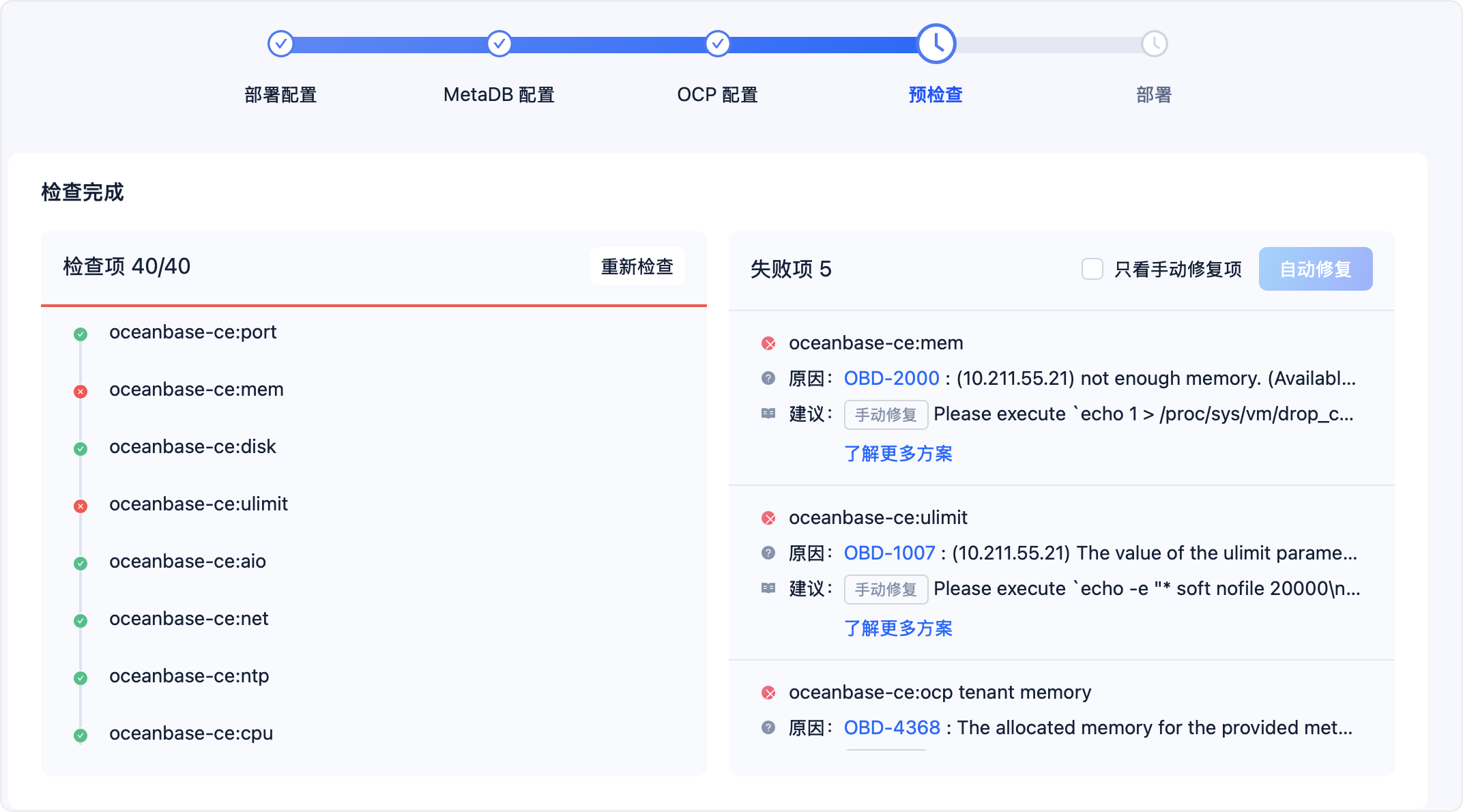Click the 手动修复 tag in ulimit suggestion row

886,589
